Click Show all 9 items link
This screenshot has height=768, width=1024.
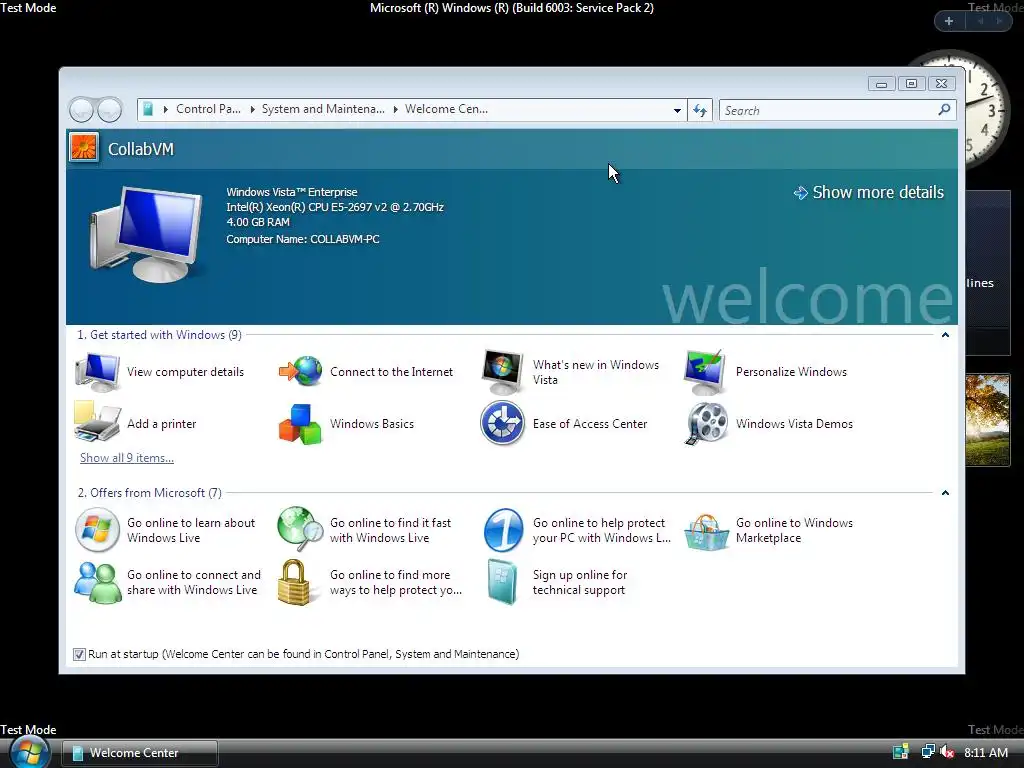pos(127,458)
